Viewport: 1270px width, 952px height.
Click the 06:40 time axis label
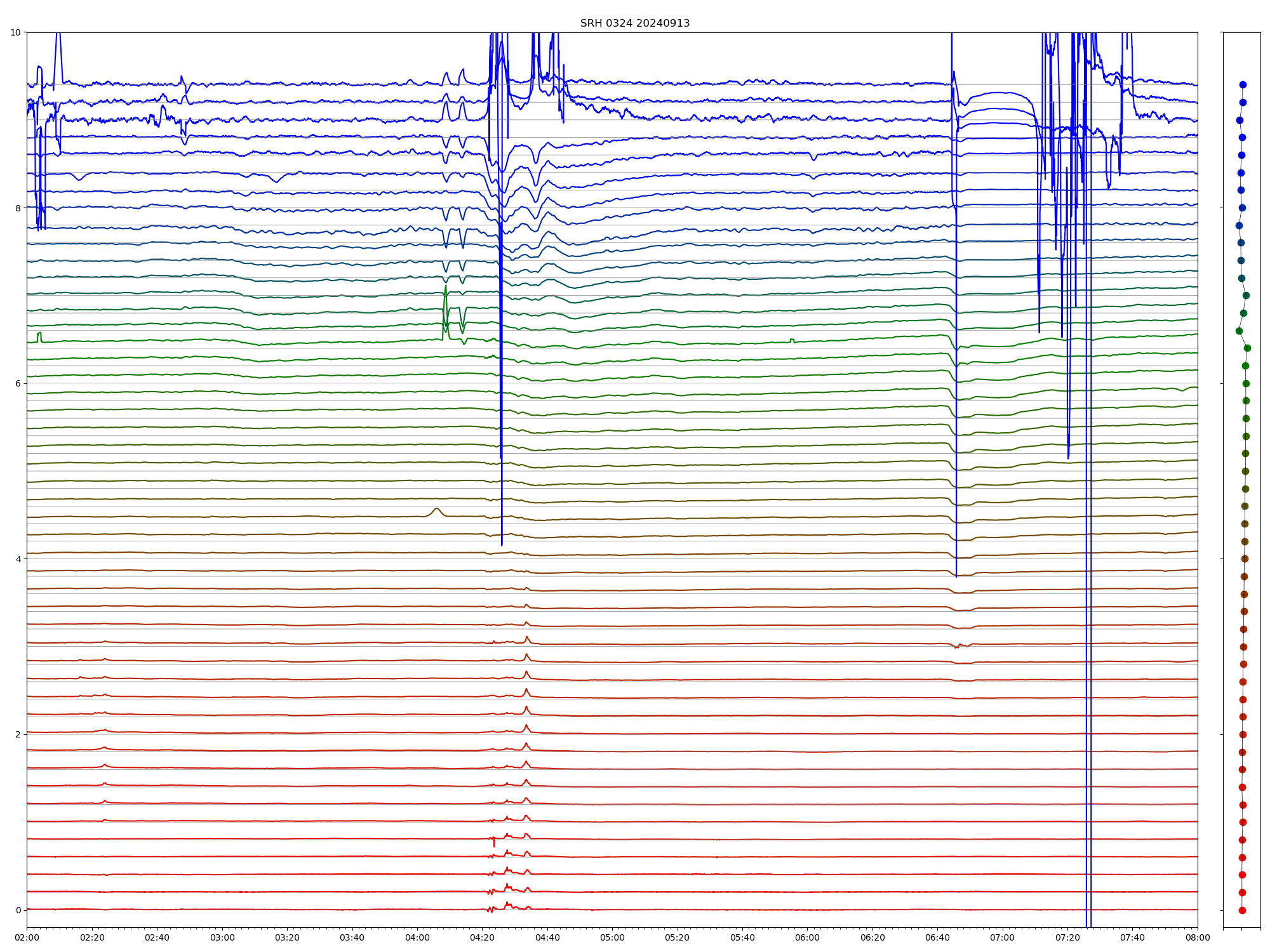tap(937, 937)
